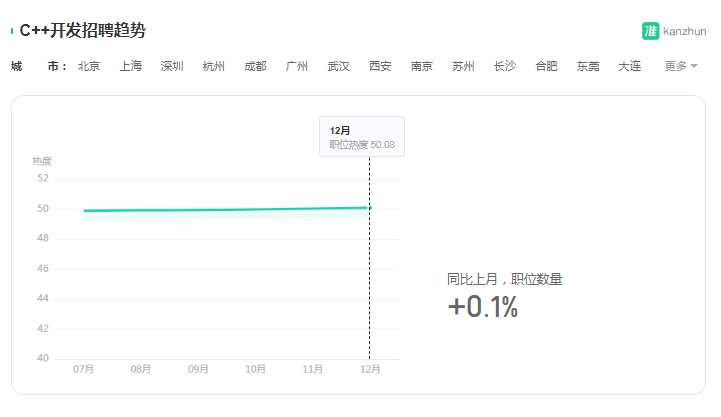This screenshot has height=417, width=721.
Task: Choose 杭州 from city list
Action: click(213, 66)
